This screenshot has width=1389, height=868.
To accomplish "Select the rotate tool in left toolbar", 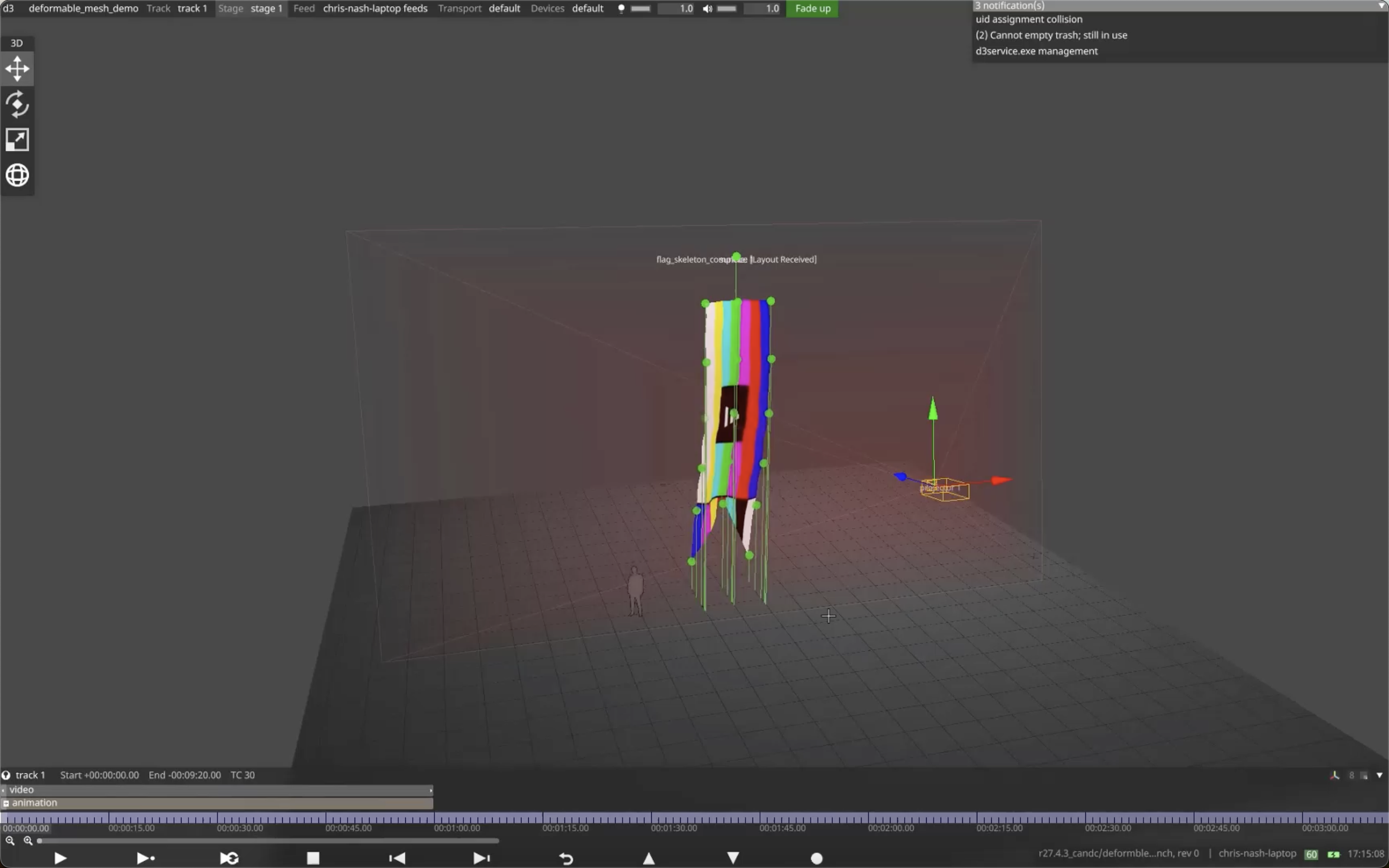I will pos(17,105).
